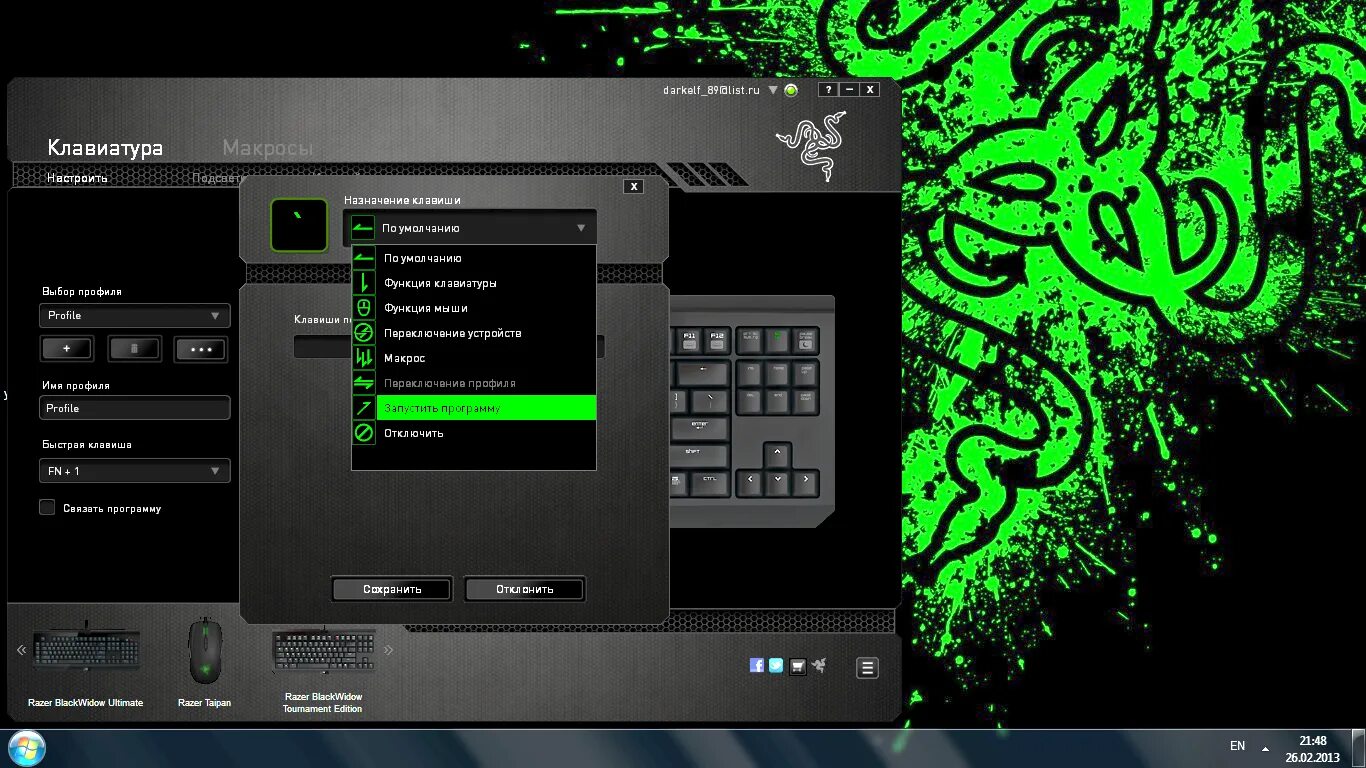Click the 'Имя профиля' text field
The width and height of the screenshot is (1366, 768).
tap(135, 408)
